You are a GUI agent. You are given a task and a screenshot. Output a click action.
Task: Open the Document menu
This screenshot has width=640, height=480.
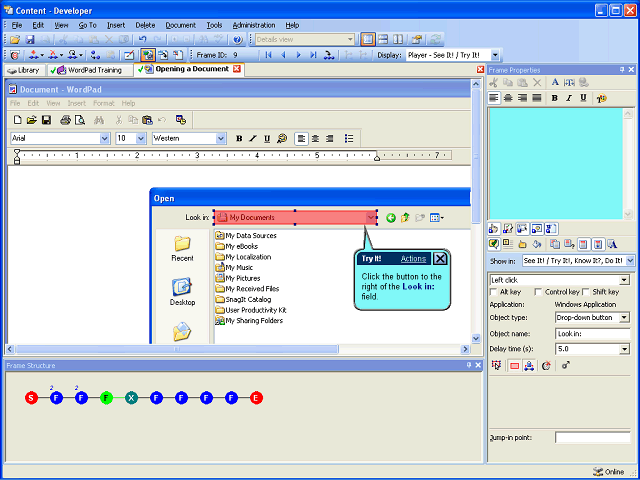180,25
